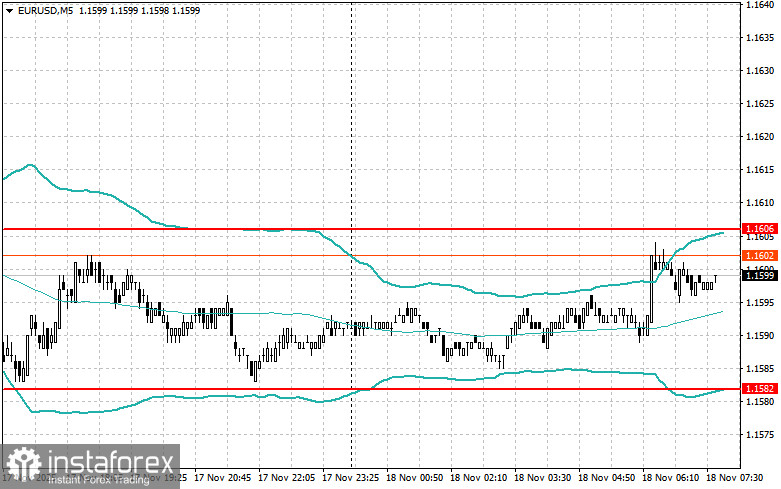
Task: Select the 18 Nov 02:10 time label
Action: [479, 478]
